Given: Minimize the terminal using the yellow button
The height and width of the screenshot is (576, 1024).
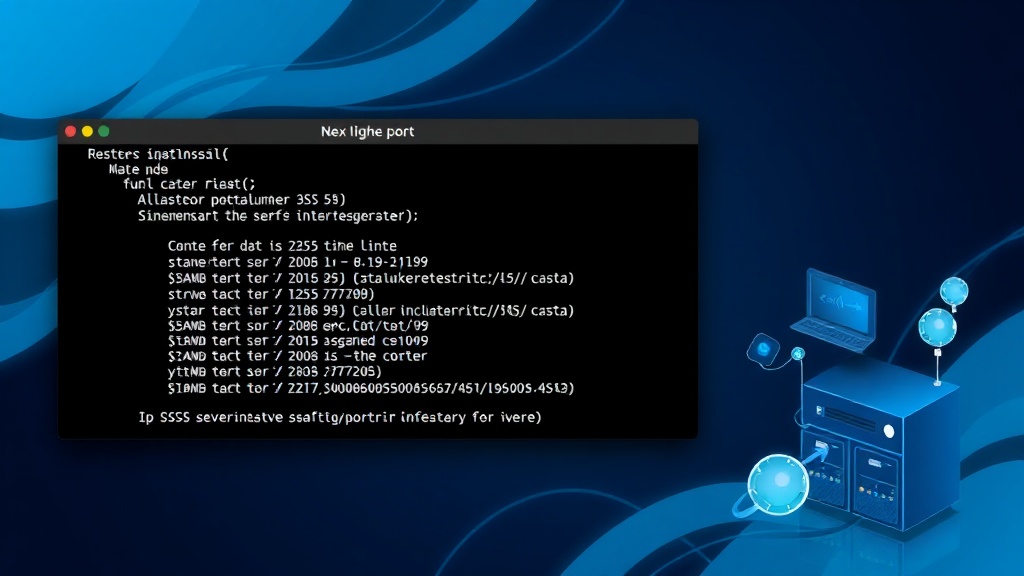Looking at the screenshot, I should [87, 131].
